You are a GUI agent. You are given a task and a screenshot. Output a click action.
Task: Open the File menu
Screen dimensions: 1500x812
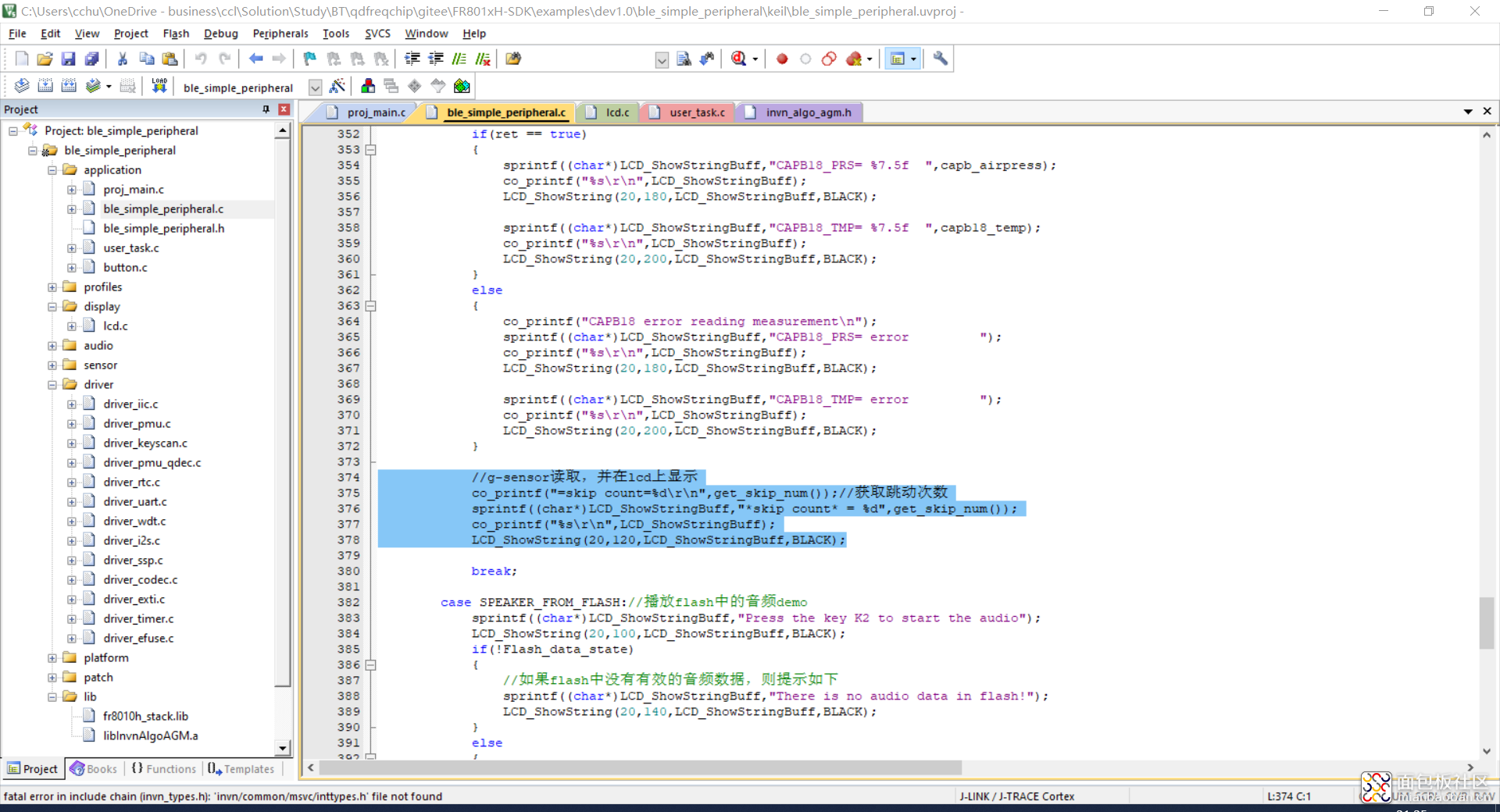pyautogui.click(x=17, y=34)
